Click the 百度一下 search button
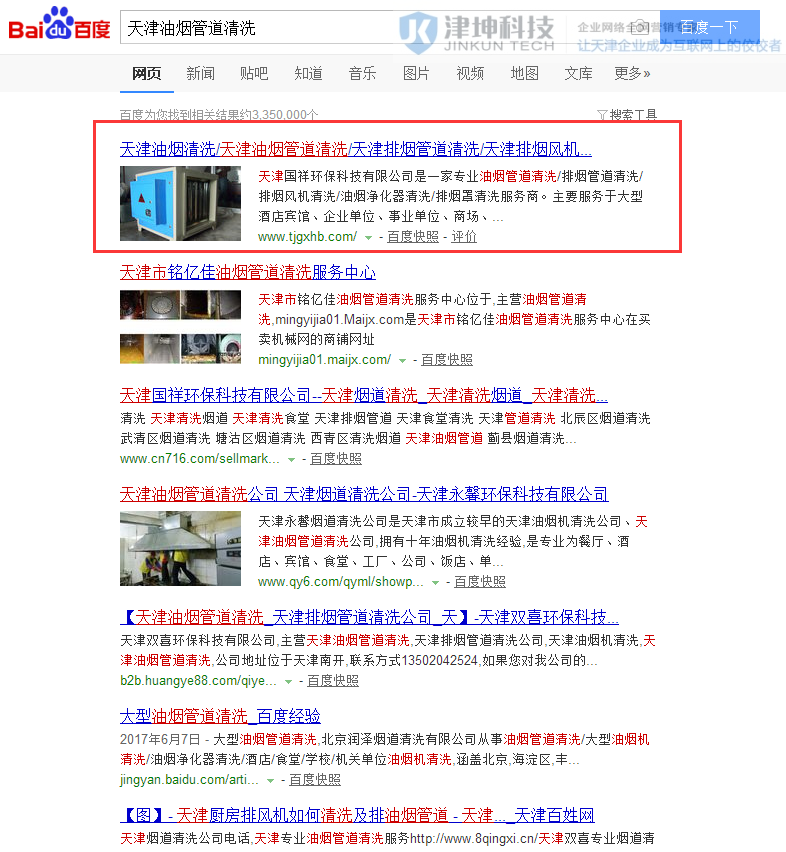Viewport: 786px width, 852px height. 709,27
